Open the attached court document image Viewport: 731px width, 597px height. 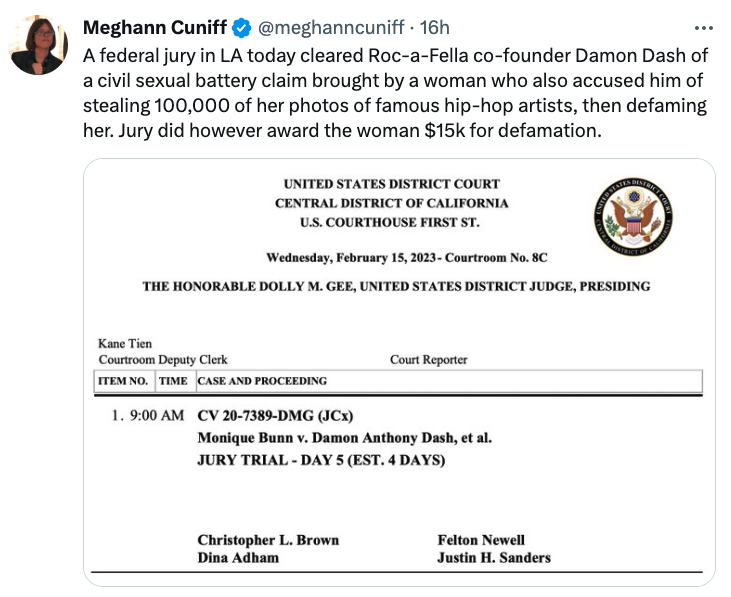(x=399, y=372)
